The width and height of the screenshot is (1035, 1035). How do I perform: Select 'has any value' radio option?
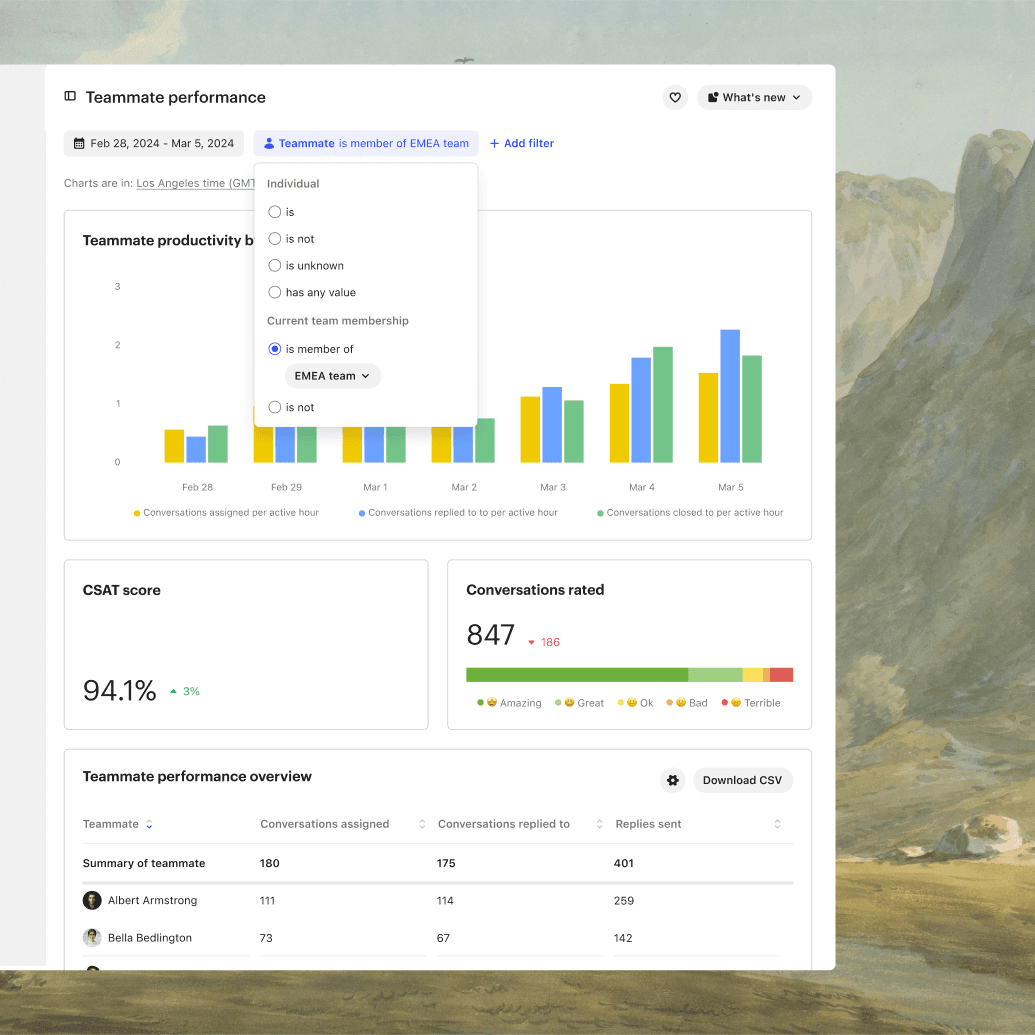tap(275, 292)
